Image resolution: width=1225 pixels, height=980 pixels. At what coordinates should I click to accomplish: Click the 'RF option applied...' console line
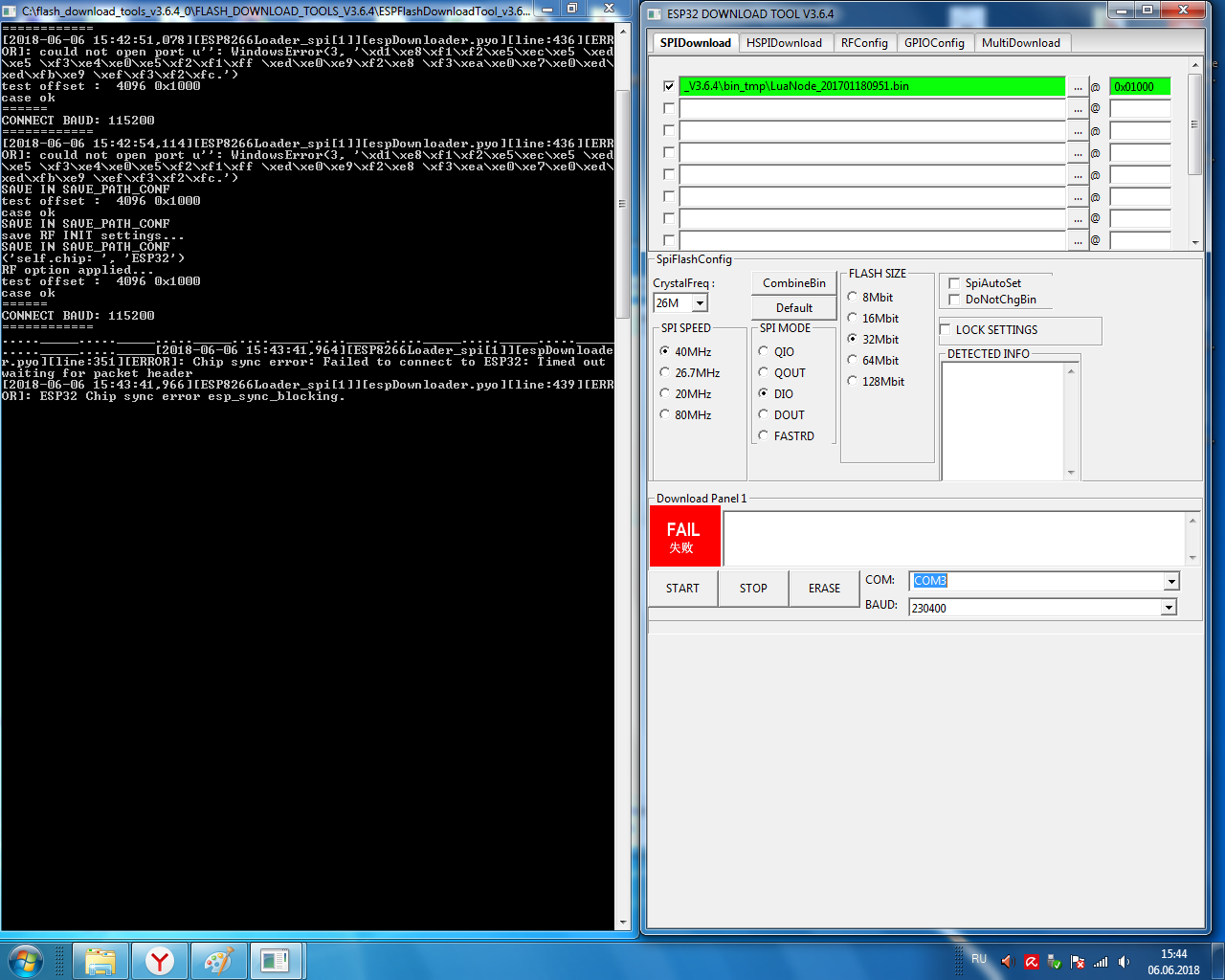pos(78,270)
